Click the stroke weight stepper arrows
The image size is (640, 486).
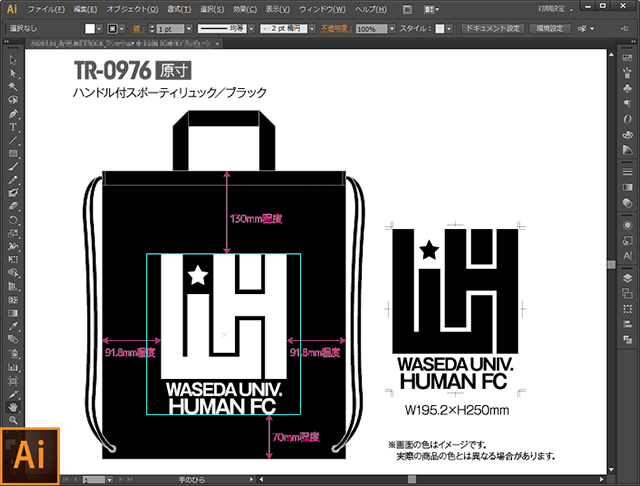pyautogui.click(x=152, y=29)
